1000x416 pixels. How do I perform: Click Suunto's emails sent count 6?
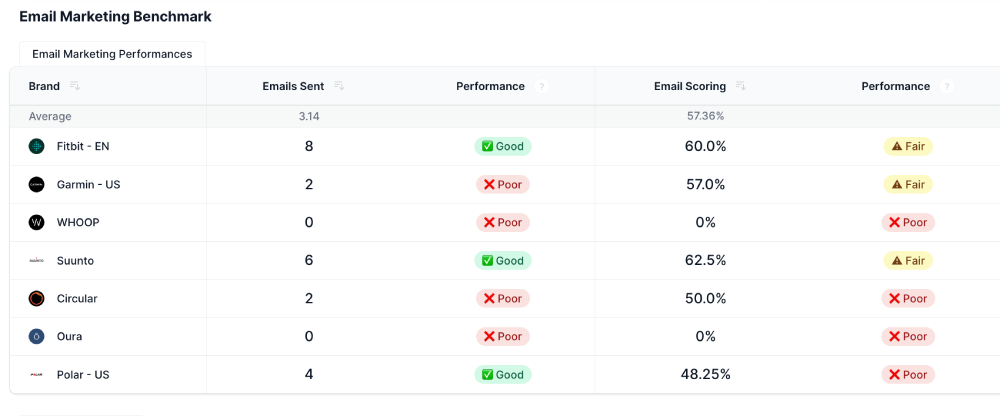point(309,260)
